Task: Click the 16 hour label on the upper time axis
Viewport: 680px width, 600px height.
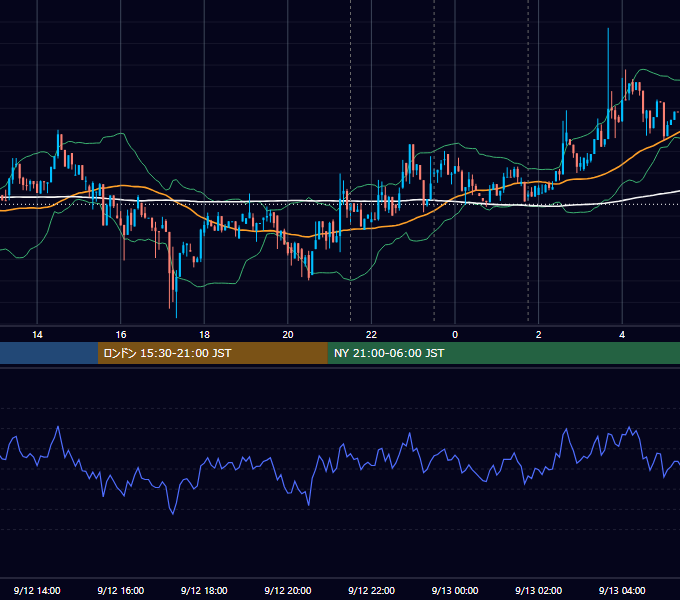Action: coord(121,335)
